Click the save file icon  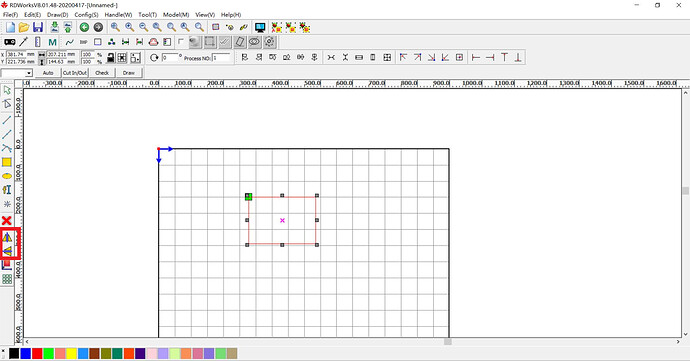[38, 27]
